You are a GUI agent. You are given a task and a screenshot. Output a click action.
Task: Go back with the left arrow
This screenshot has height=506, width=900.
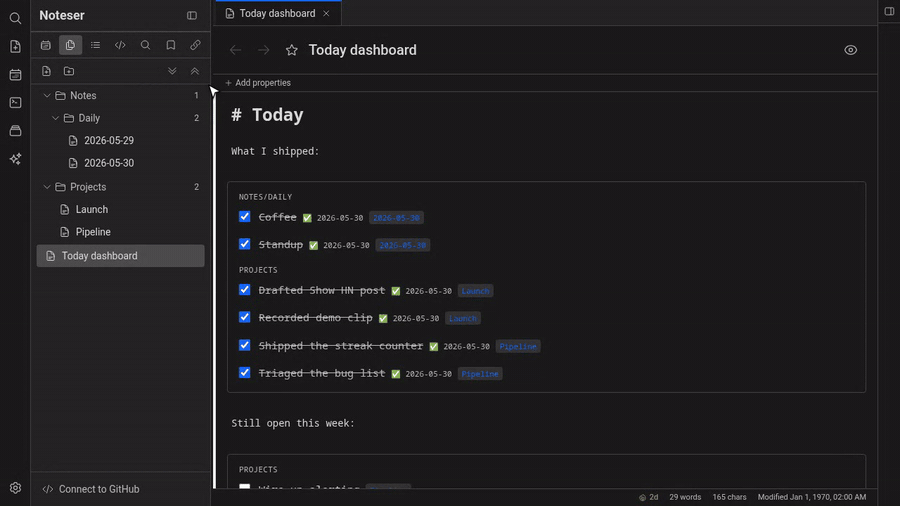tap(235, 50)
